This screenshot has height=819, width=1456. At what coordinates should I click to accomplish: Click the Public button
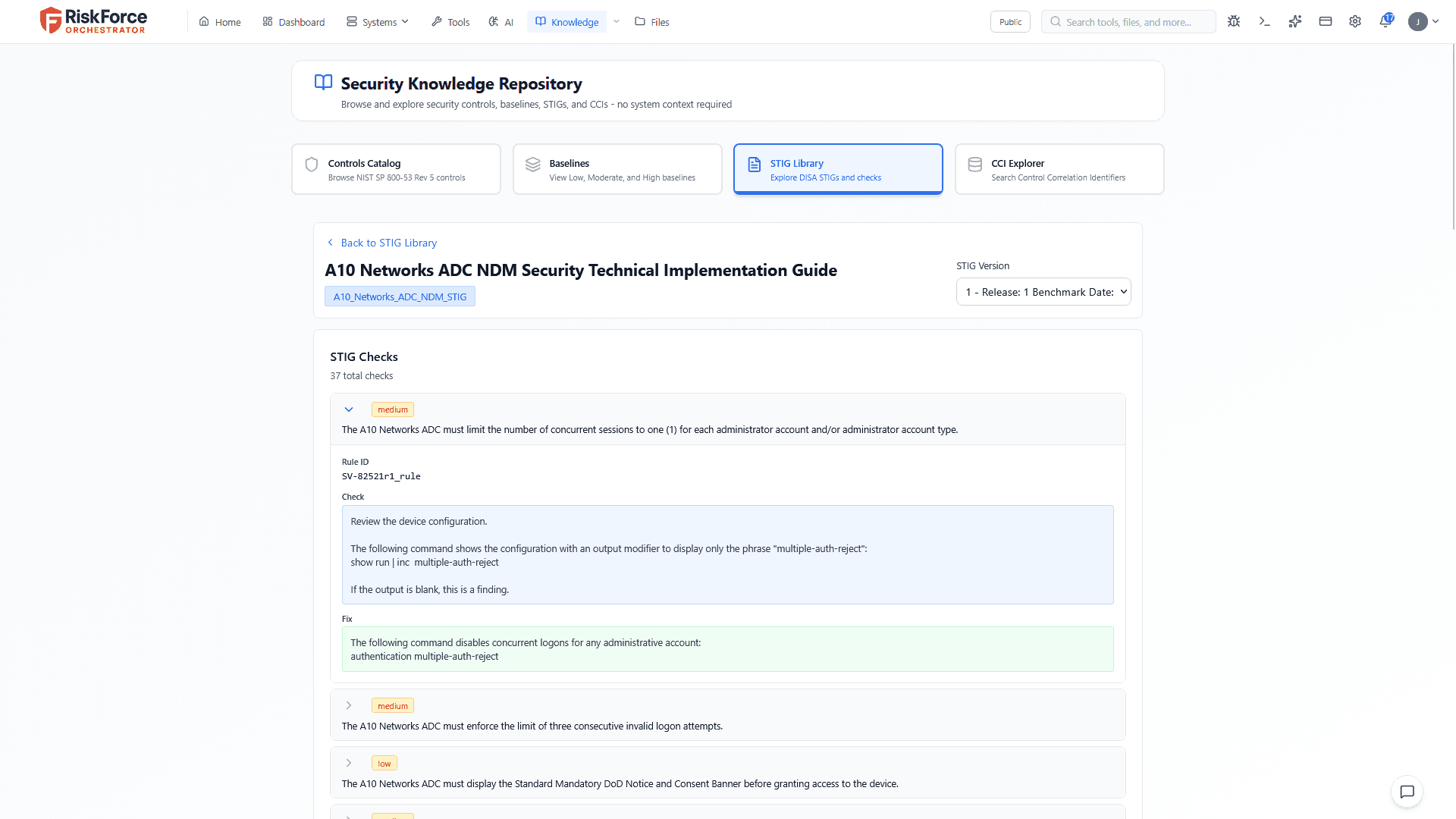point(1010,22)
